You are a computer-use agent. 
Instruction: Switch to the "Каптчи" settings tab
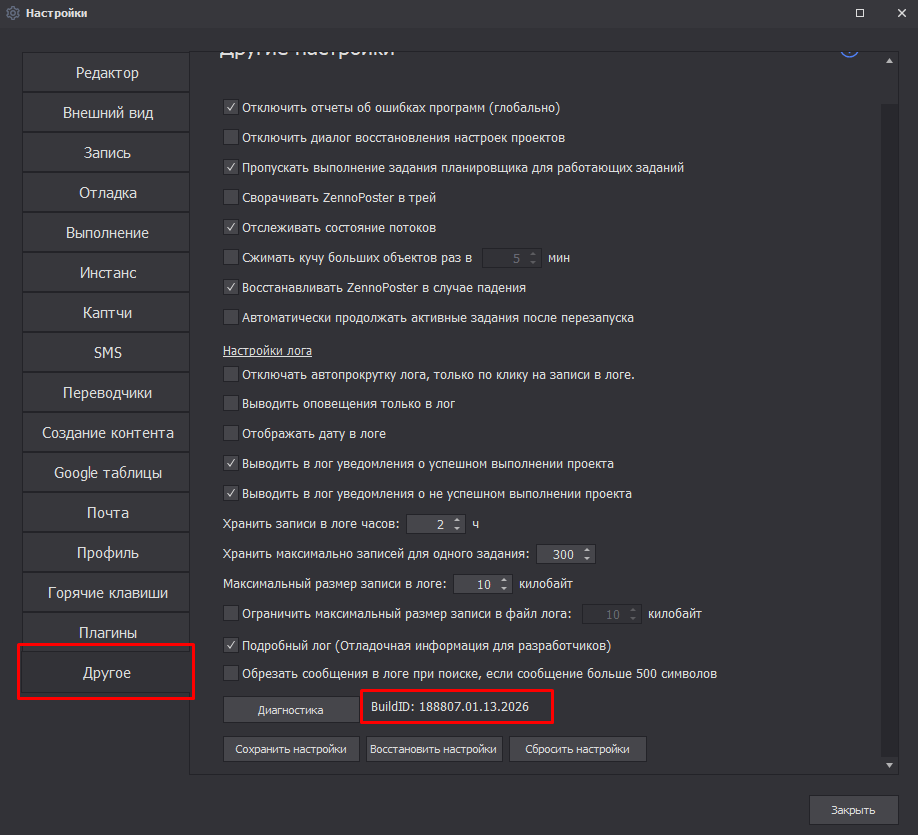point(107,313)
